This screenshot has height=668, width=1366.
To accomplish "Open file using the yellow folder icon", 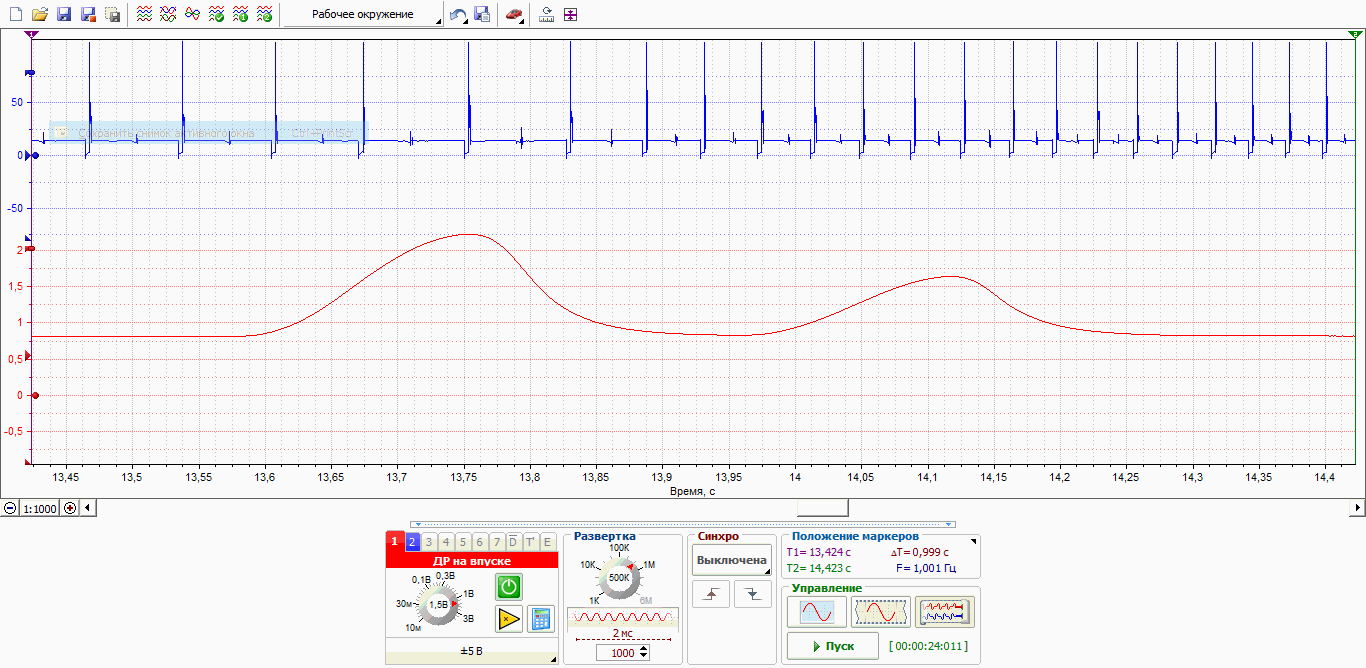I will [40, 14].
